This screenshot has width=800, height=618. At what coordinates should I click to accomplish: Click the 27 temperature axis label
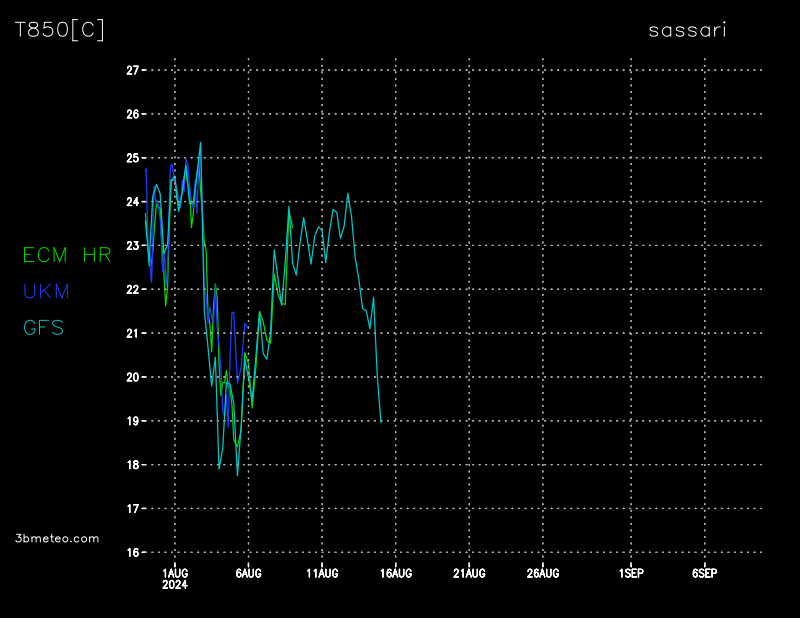pos(132,70)
